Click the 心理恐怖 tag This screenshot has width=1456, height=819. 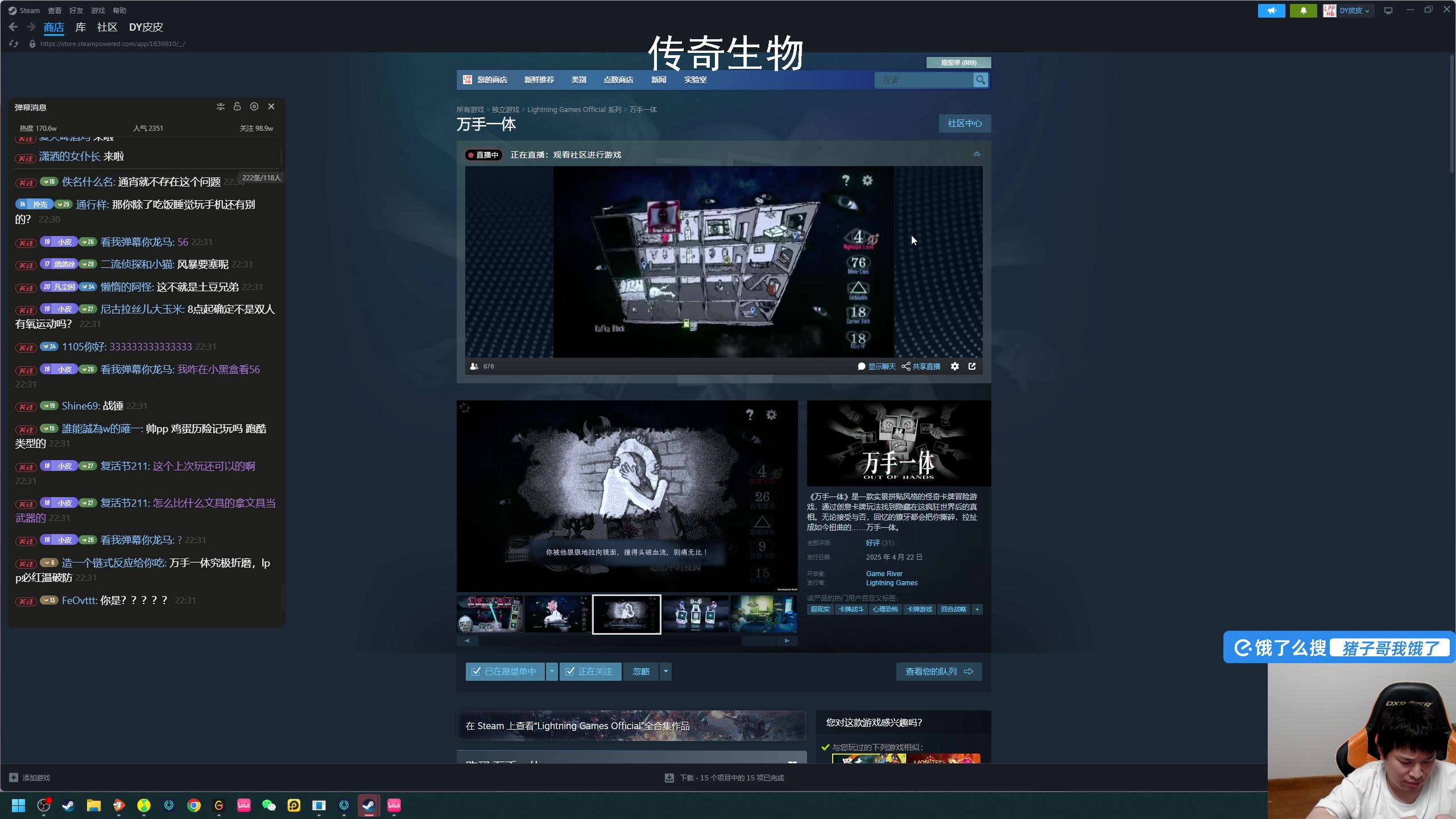[886, 609]
